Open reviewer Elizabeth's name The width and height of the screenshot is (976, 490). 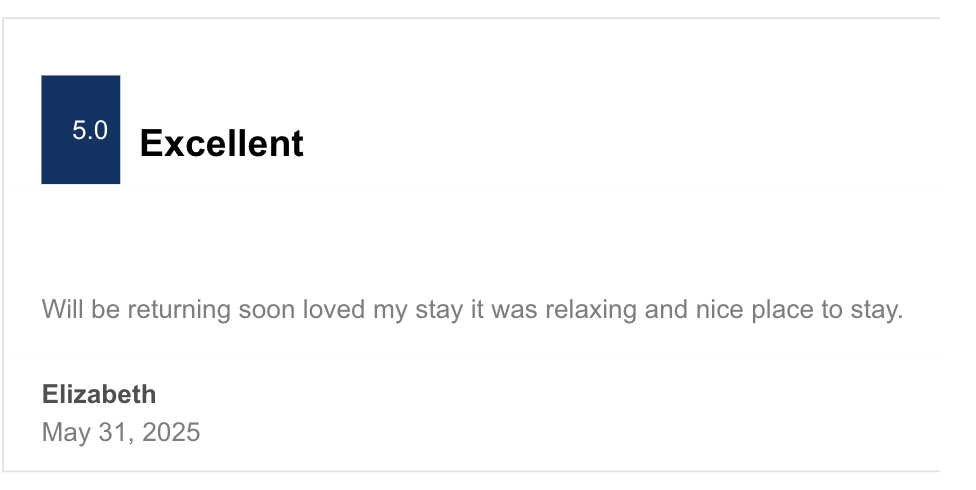[x=99, y=394]
